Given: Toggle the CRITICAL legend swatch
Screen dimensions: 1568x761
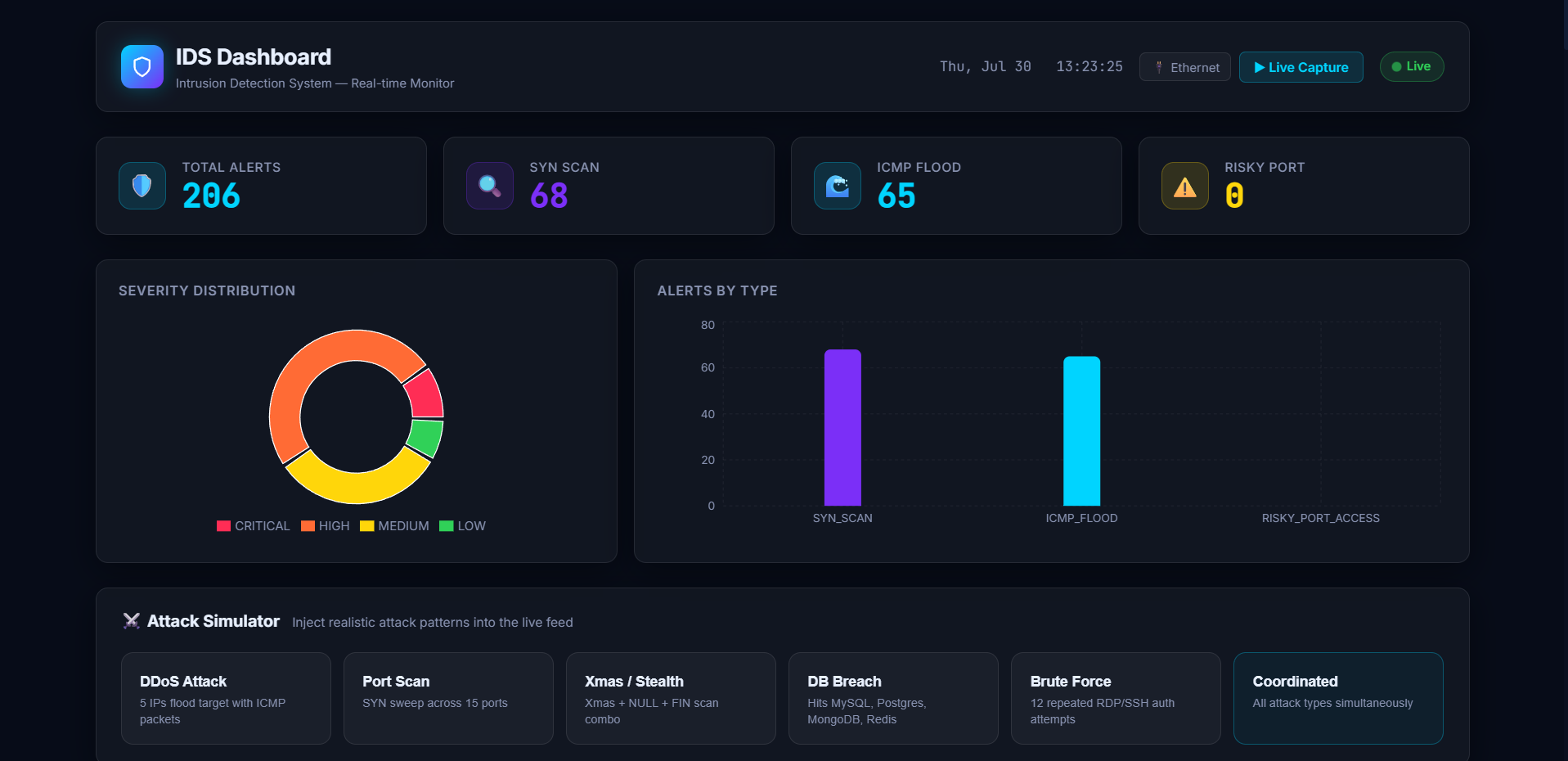Looking at the screenshot, I should 223,526.
